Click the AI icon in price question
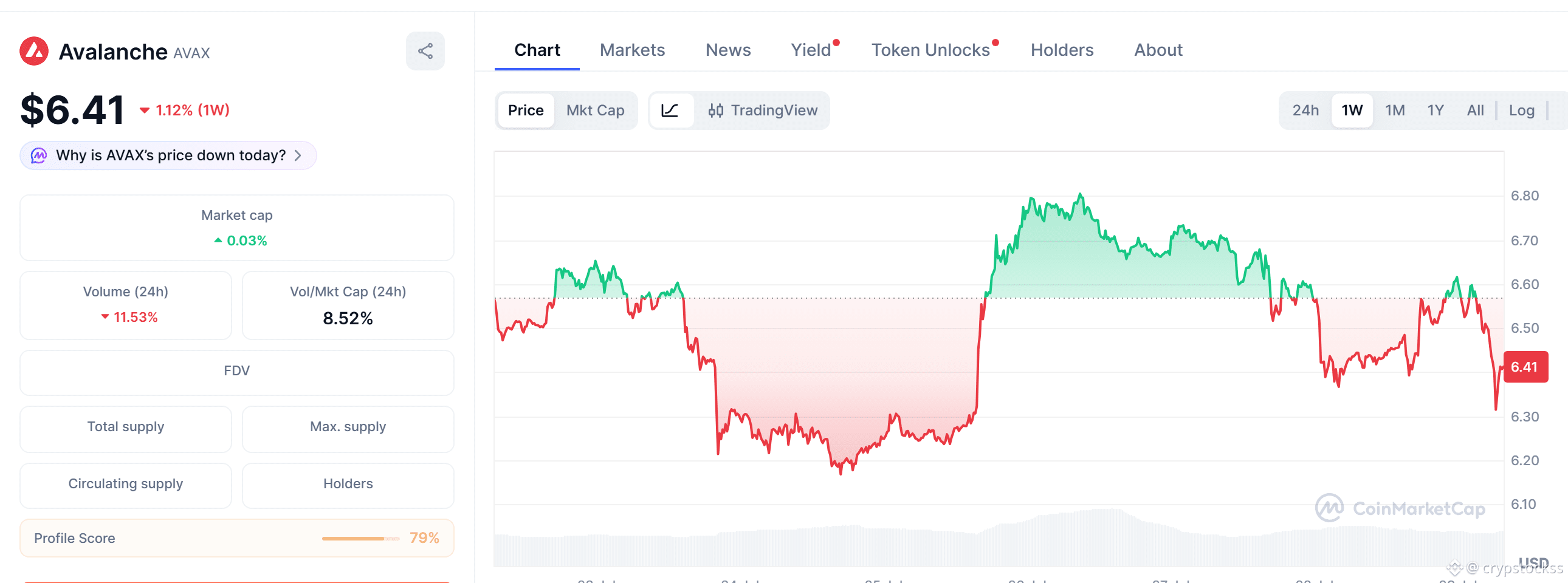Screen dimensions: 1568x583 pos(39,155)
